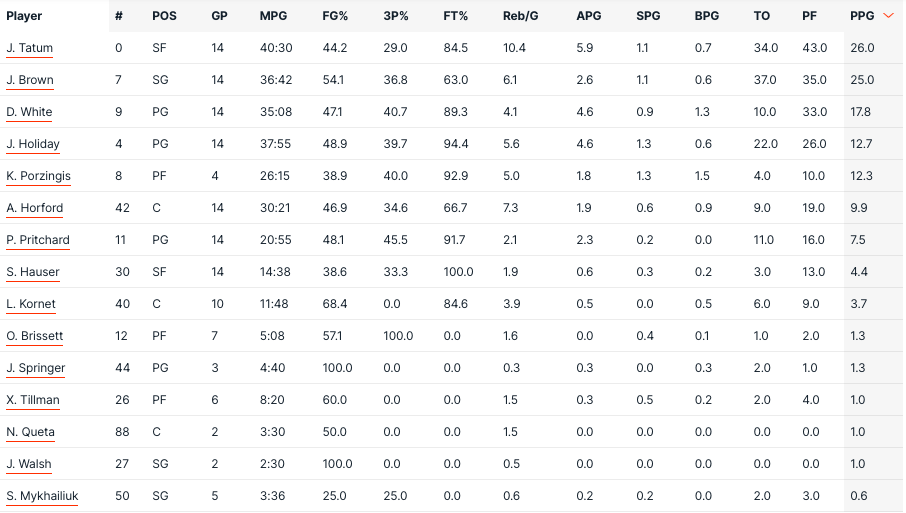This screenshot has height=513, width=906.
Task: Open J. Brown player page
Action: (30, 80)
